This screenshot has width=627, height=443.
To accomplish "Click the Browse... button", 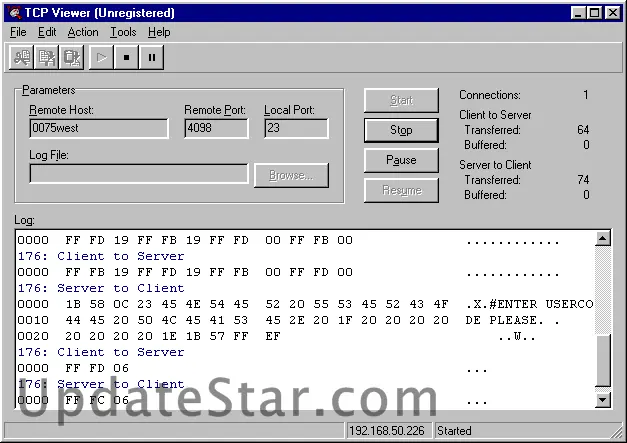I will pyautogui.click(x=292, y=175).
